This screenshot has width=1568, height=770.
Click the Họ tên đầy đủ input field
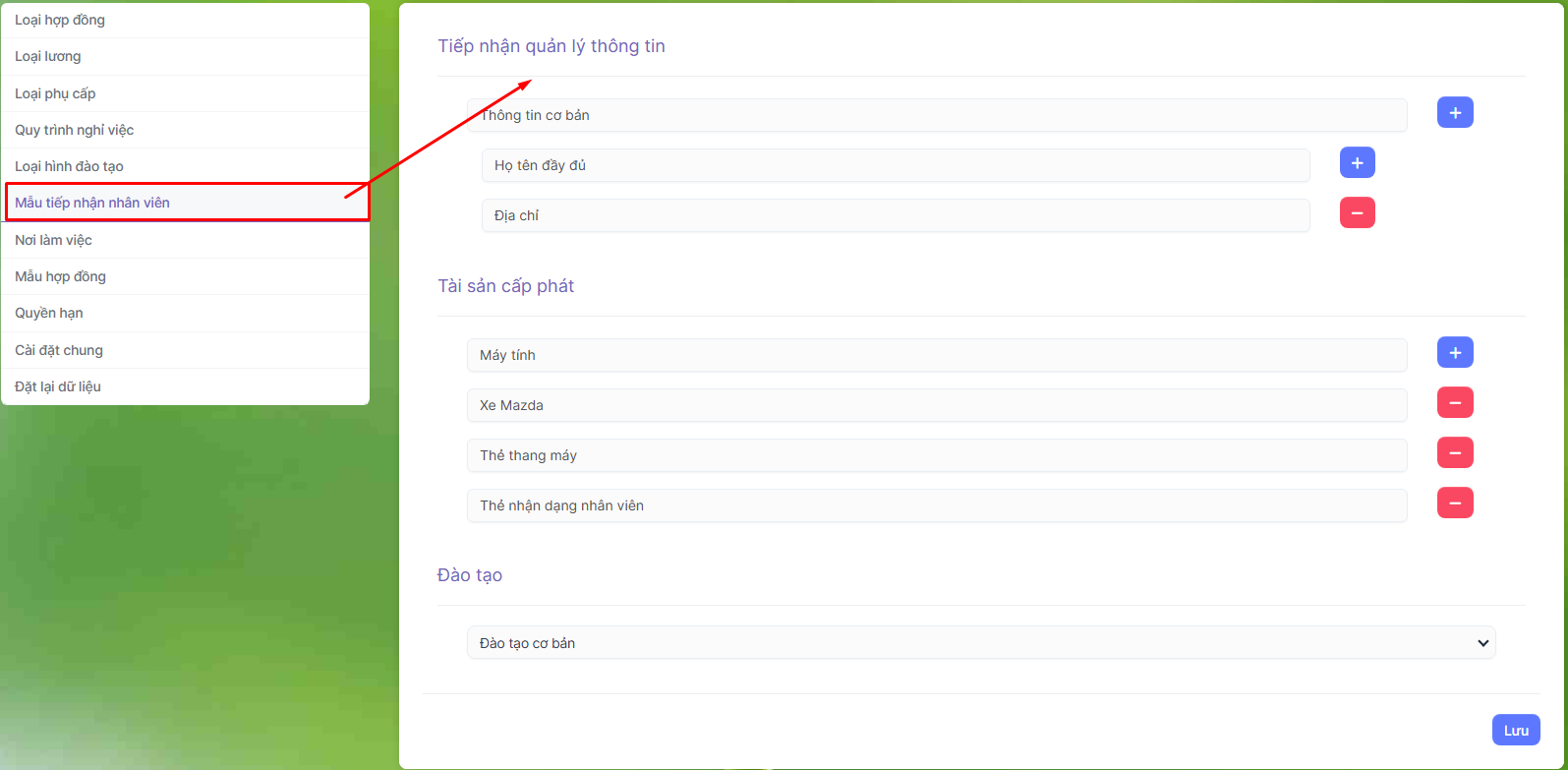point(895,166)
